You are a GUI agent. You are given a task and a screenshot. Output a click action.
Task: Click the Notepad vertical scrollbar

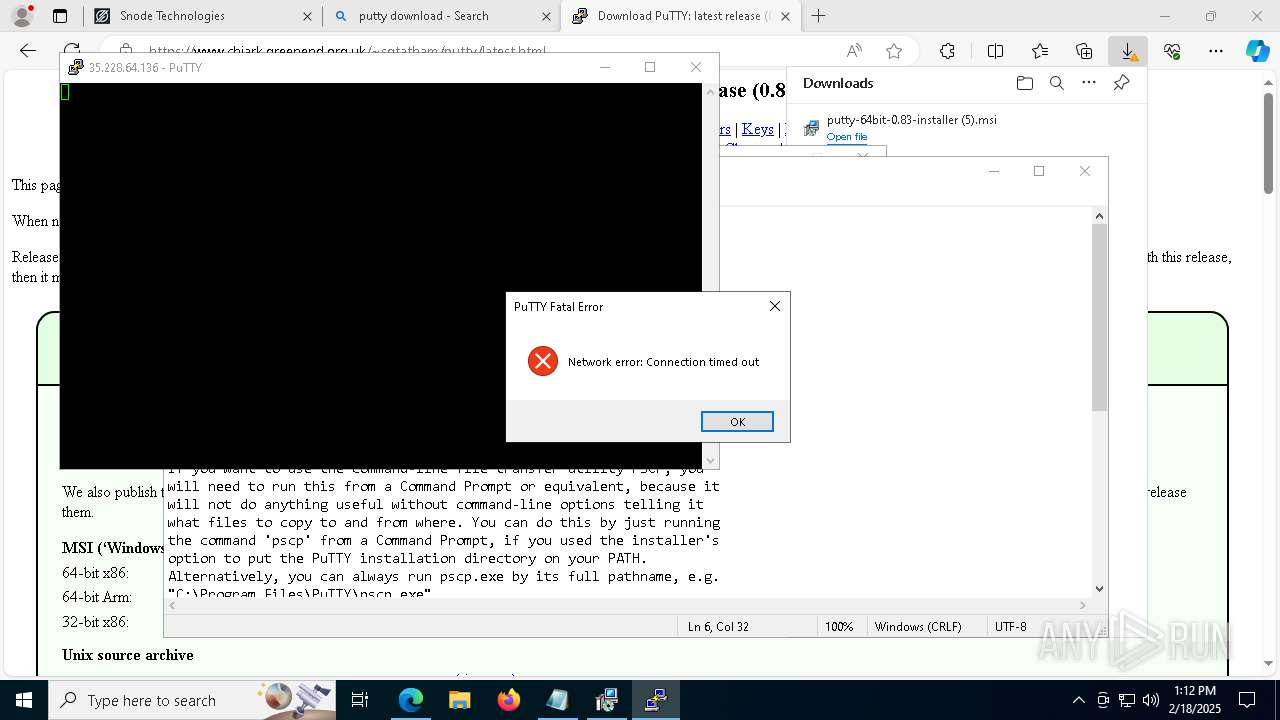point(1099,316)
